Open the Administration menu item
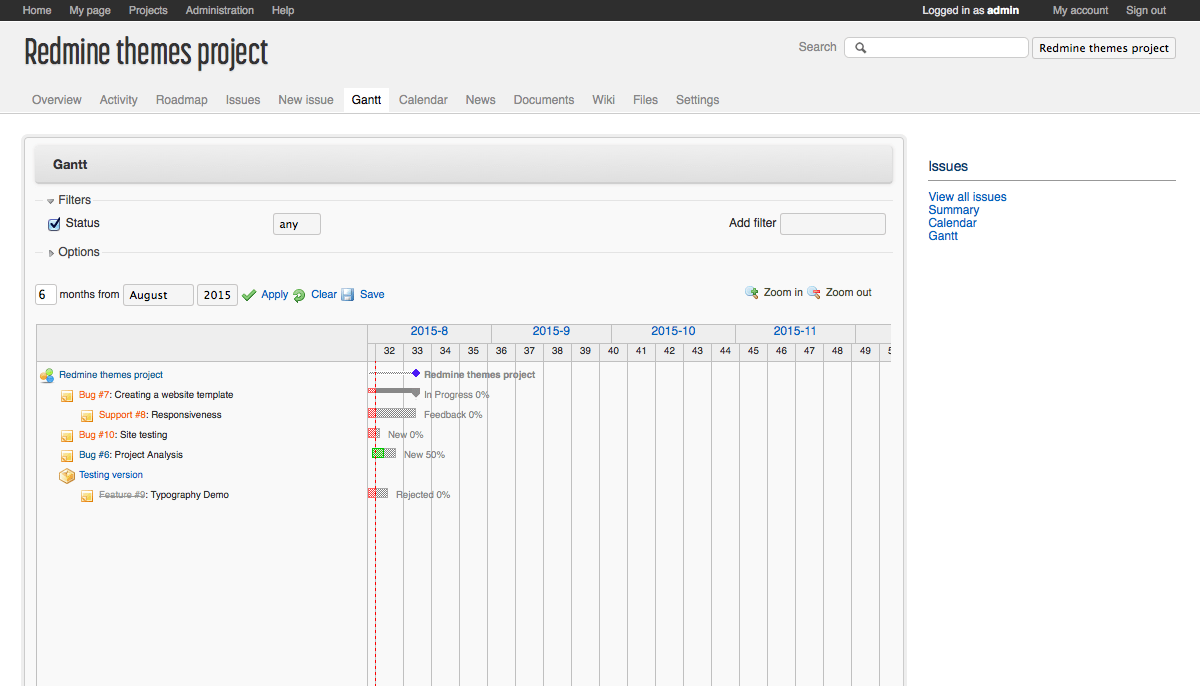1200x686 pixels. pyautogui.click(x=220, y=10)
